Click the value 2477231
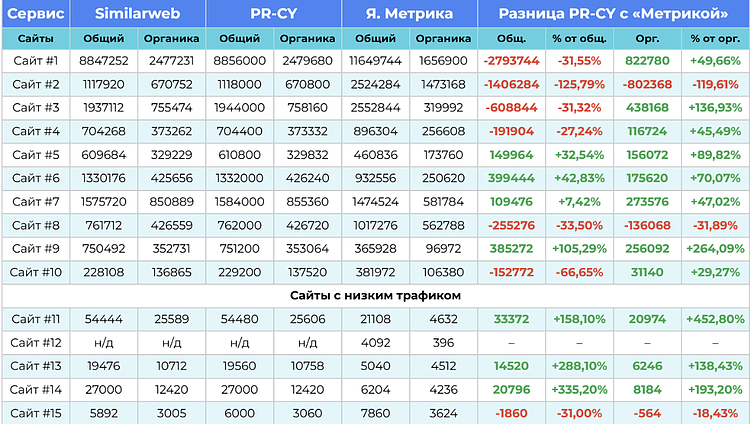This screenshot has height=424, width=751. [171, 61]
